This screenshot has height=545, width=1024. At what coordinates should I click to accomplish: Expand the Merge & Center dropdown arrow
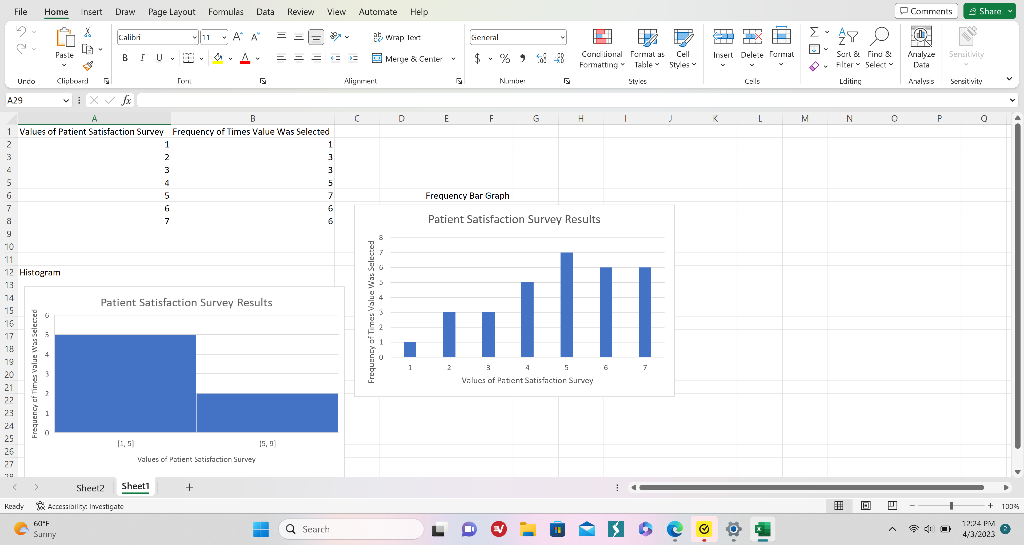(454, 59)
